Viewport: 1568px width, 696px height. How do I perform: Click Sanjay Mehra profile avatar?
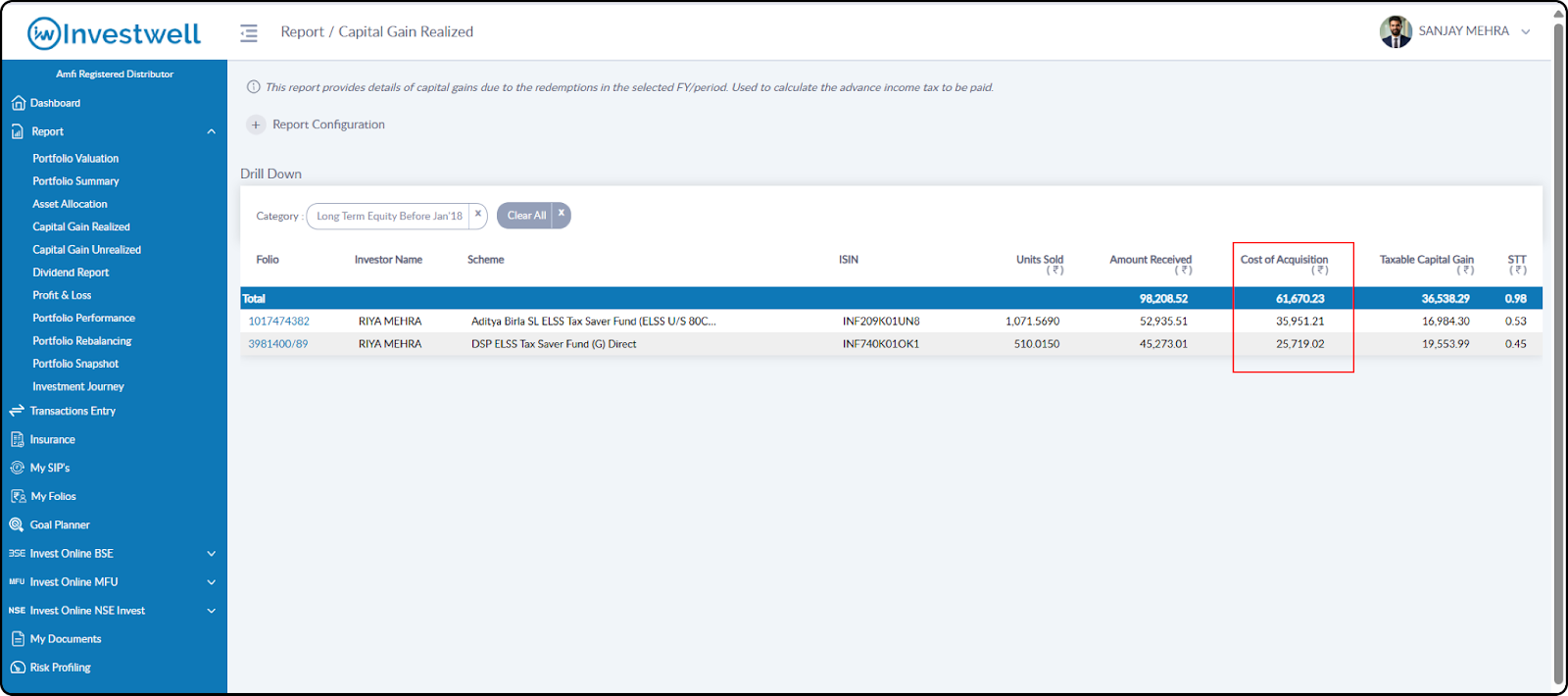(x=1396, y=31)
